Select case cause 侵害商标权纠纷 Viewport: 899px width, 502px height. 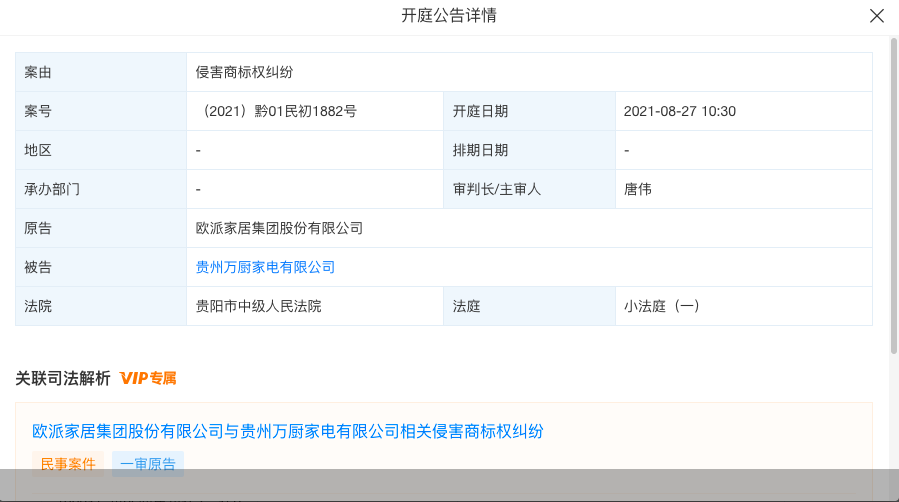(x=244, y=72)
